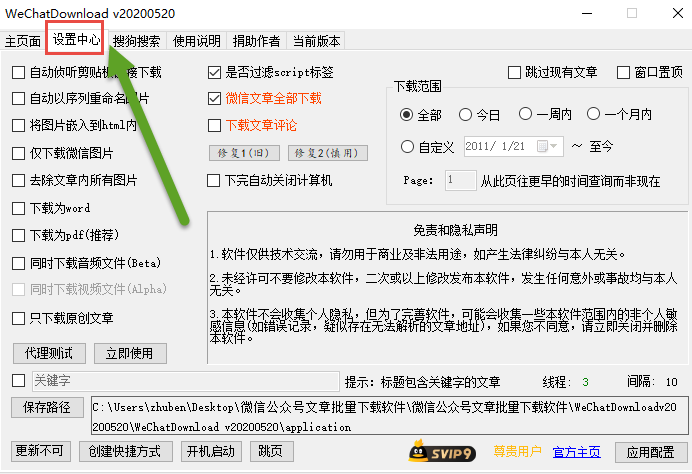Click the 跳页 button
This screenshot has height=474, width=692.
271,451
